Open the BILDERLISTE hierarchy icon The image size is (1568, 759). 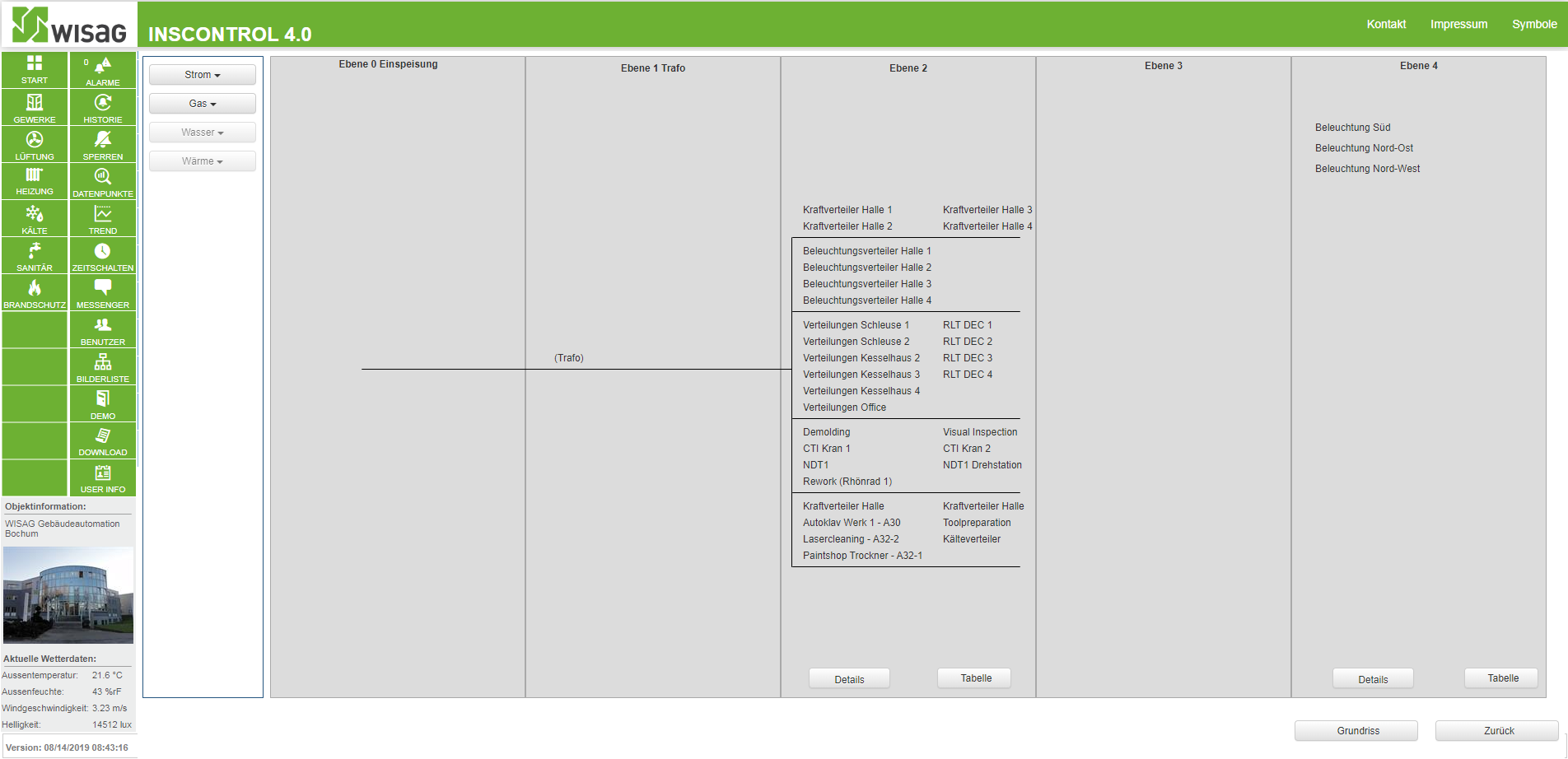coord(103,361)
